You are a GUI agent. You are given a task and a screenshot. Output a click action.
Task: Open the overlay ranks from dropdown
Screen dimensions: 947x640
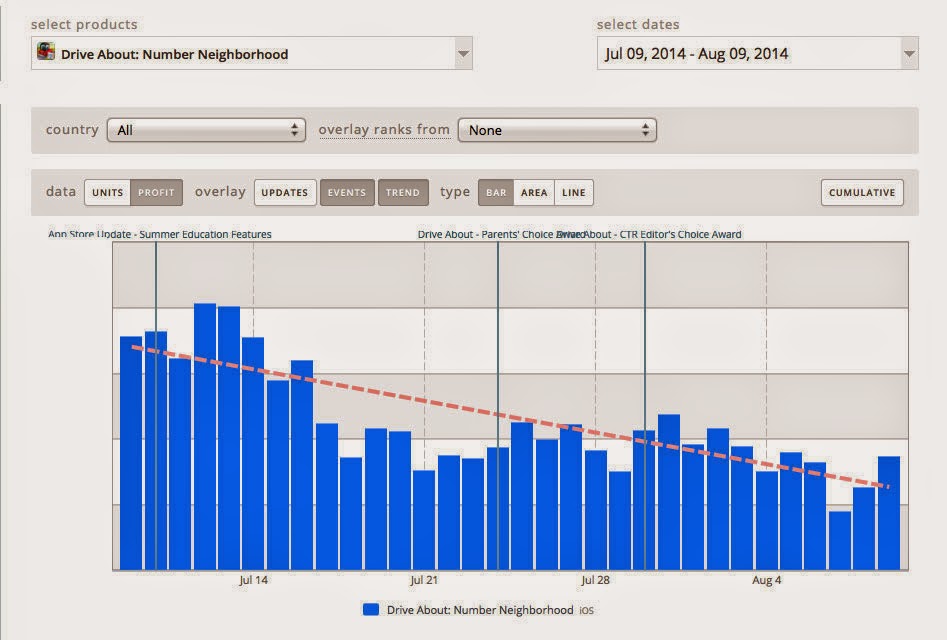click(557, 130)
